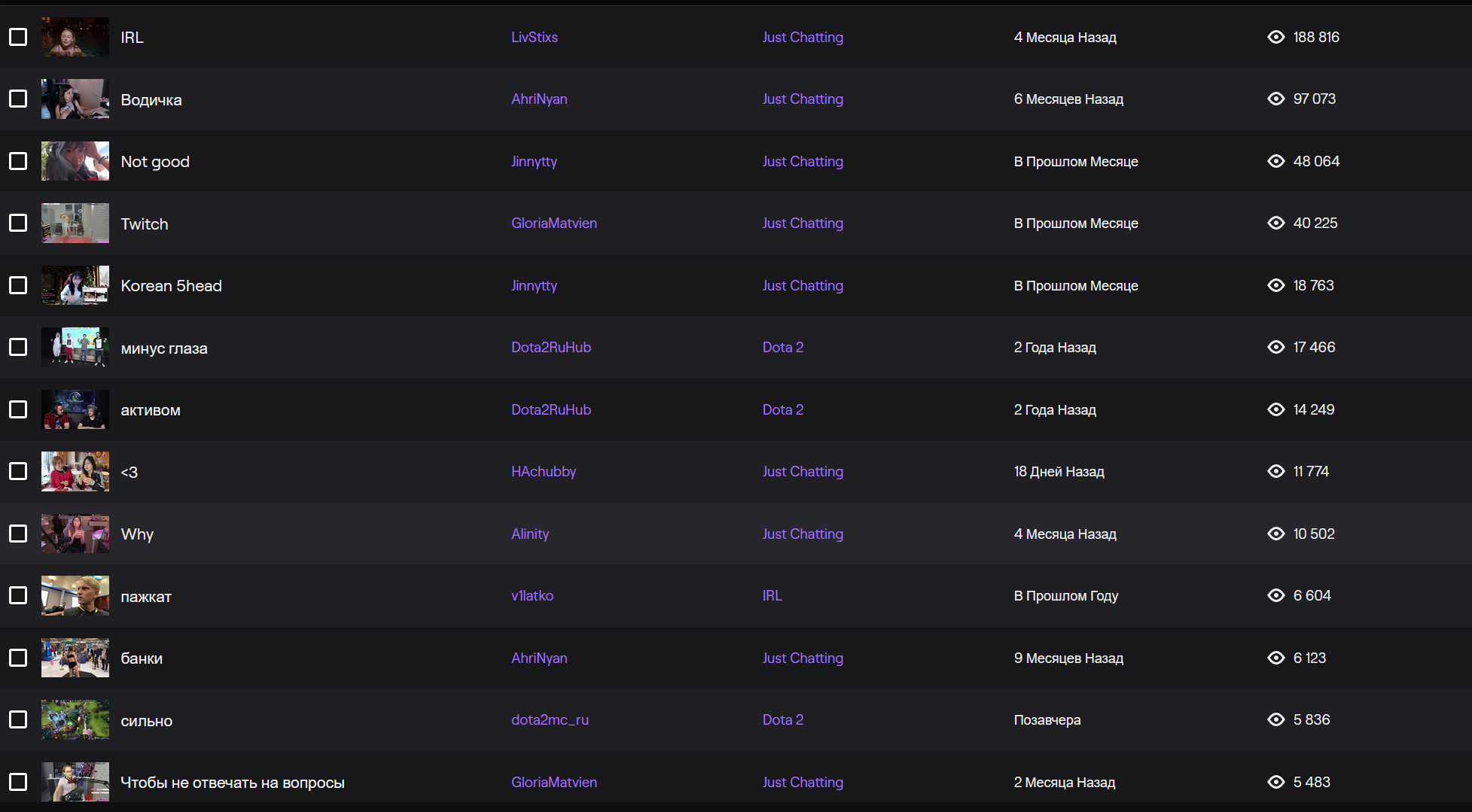Open clip titled Чтобы не отвечать на вопросы
This screenshot has height=812, width=1472.
(232, 783)
